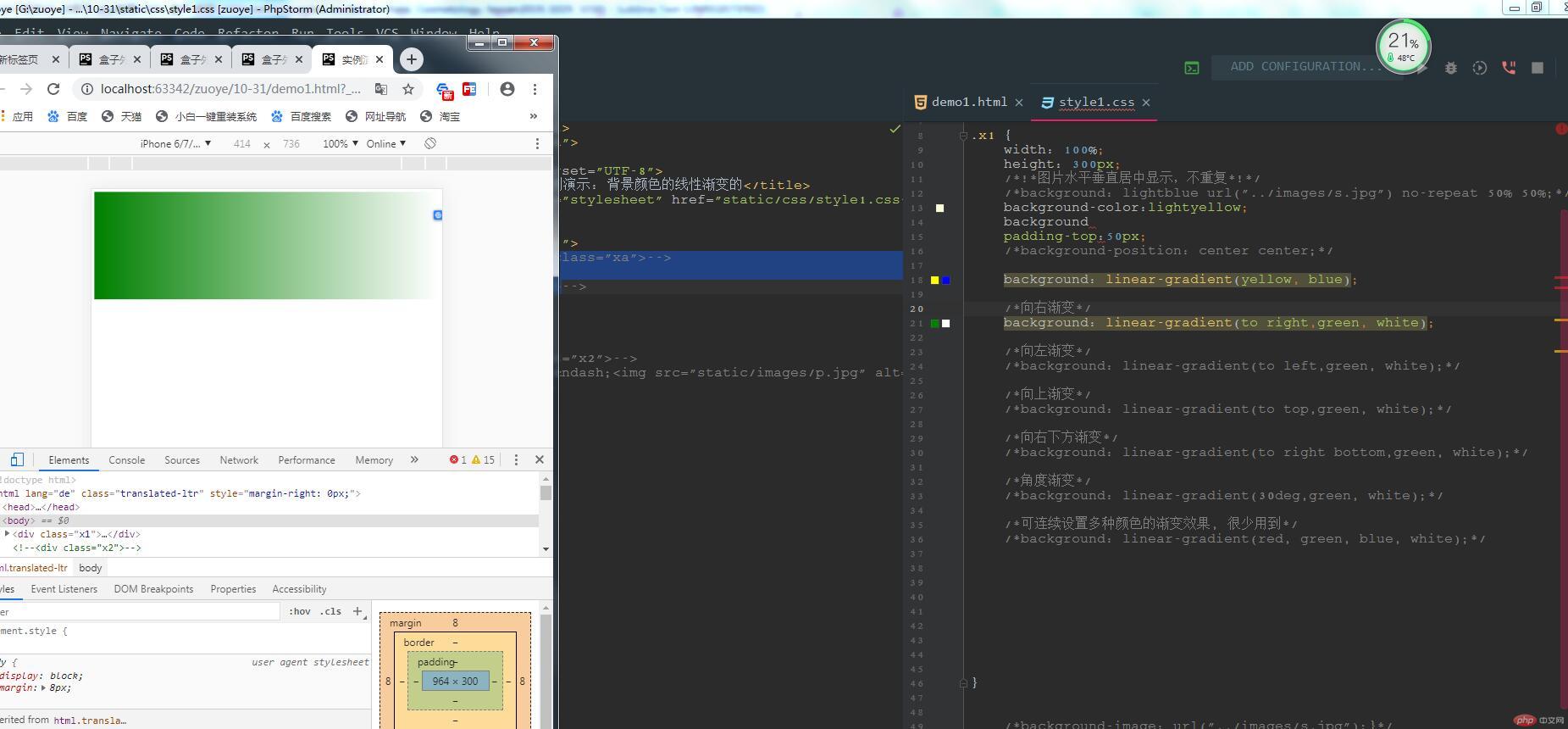The image size is (1568, 729).
Task: Open DevTools three-dot customize menu
Action: pos(516,459)
